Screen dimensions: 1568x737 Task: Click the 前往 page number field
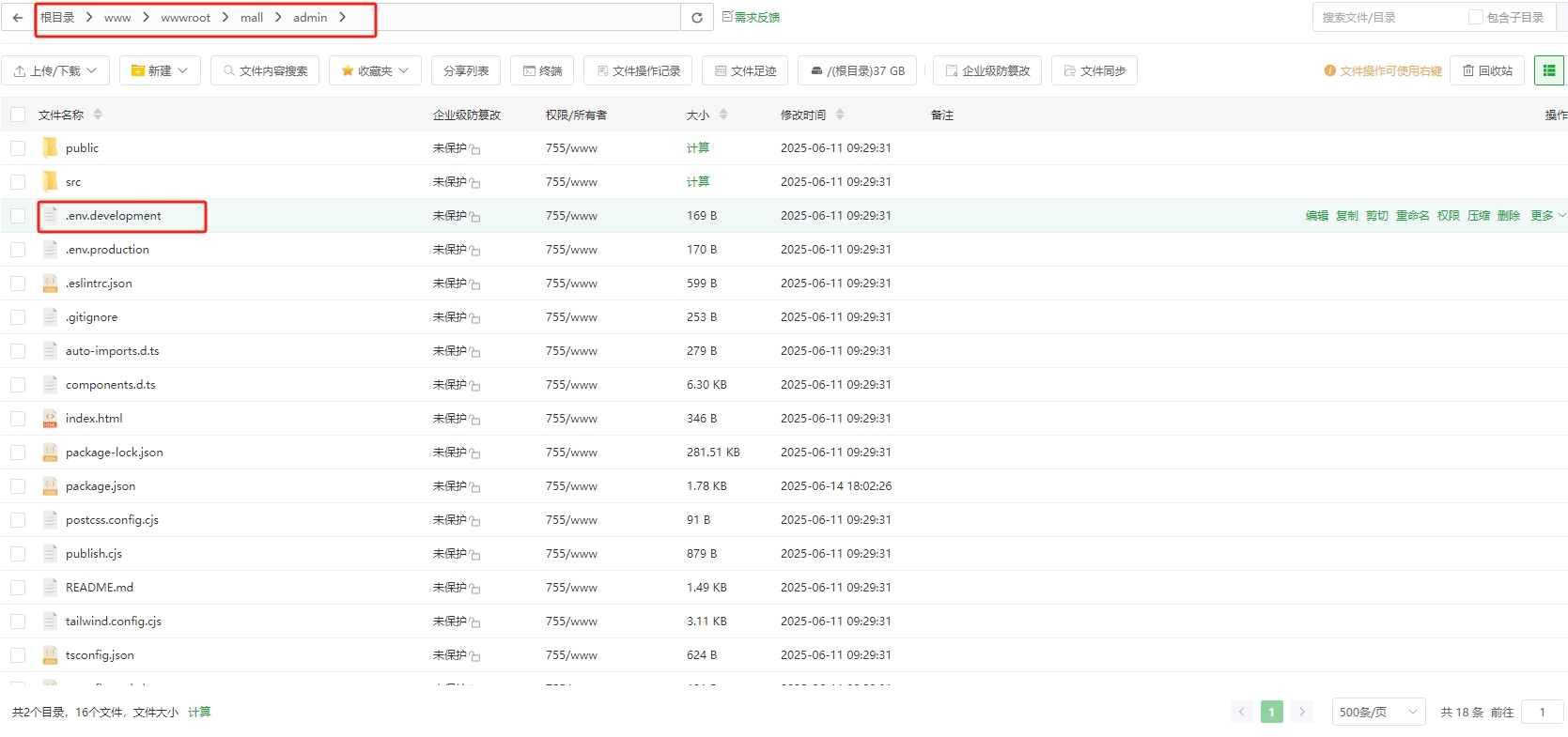[1542, 712]
